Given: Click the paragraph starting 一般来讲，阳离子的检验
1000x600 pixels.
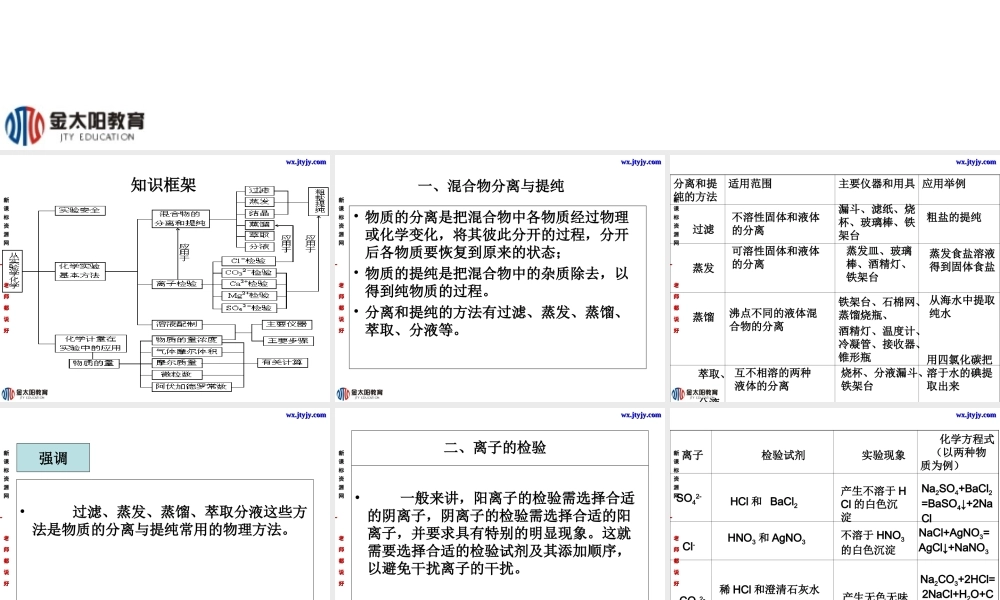Looking at the screenshot, I should (x=501, y=533).
